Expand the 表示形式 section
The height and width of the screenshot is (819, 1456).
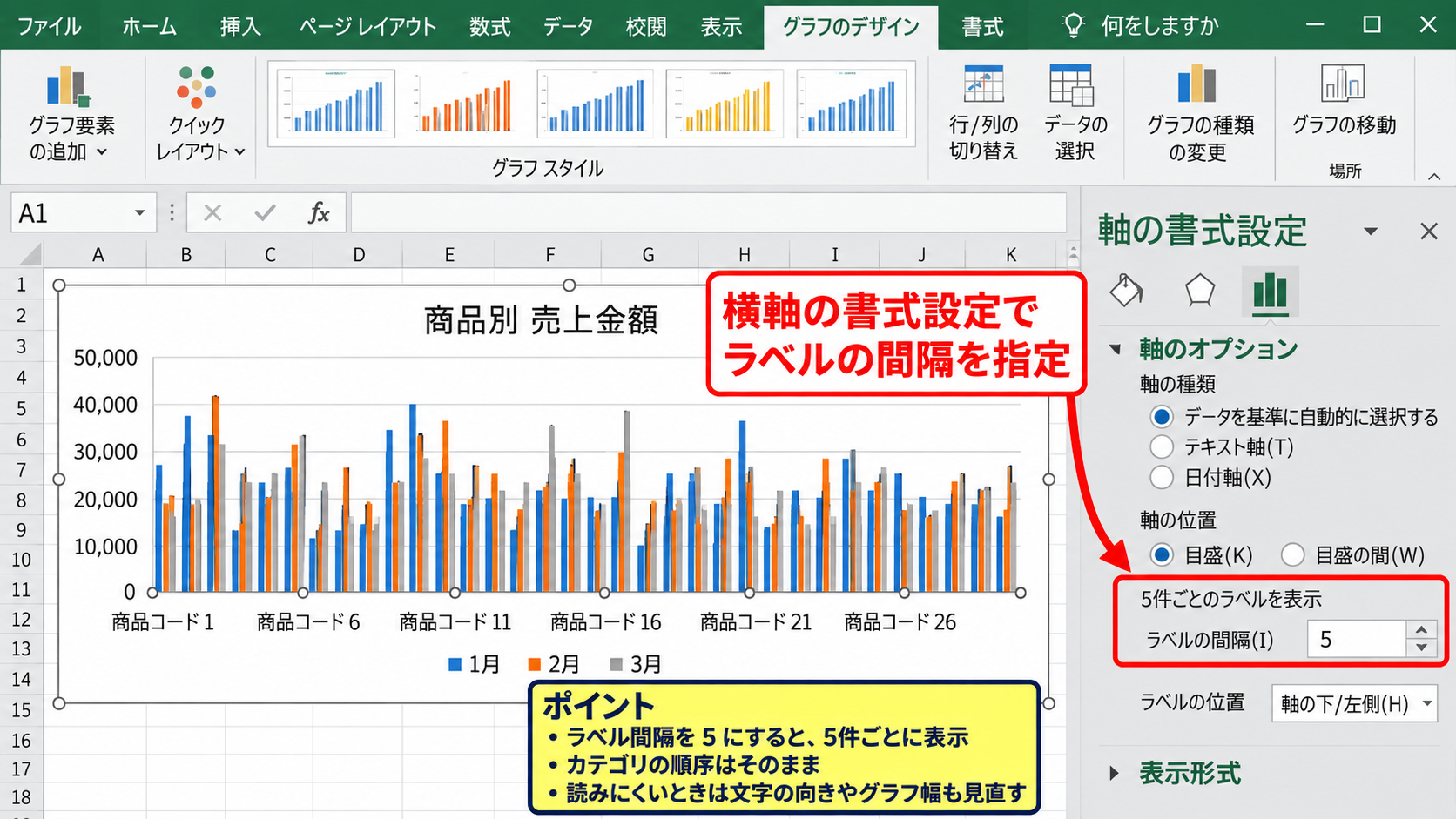coord(1115,773)
